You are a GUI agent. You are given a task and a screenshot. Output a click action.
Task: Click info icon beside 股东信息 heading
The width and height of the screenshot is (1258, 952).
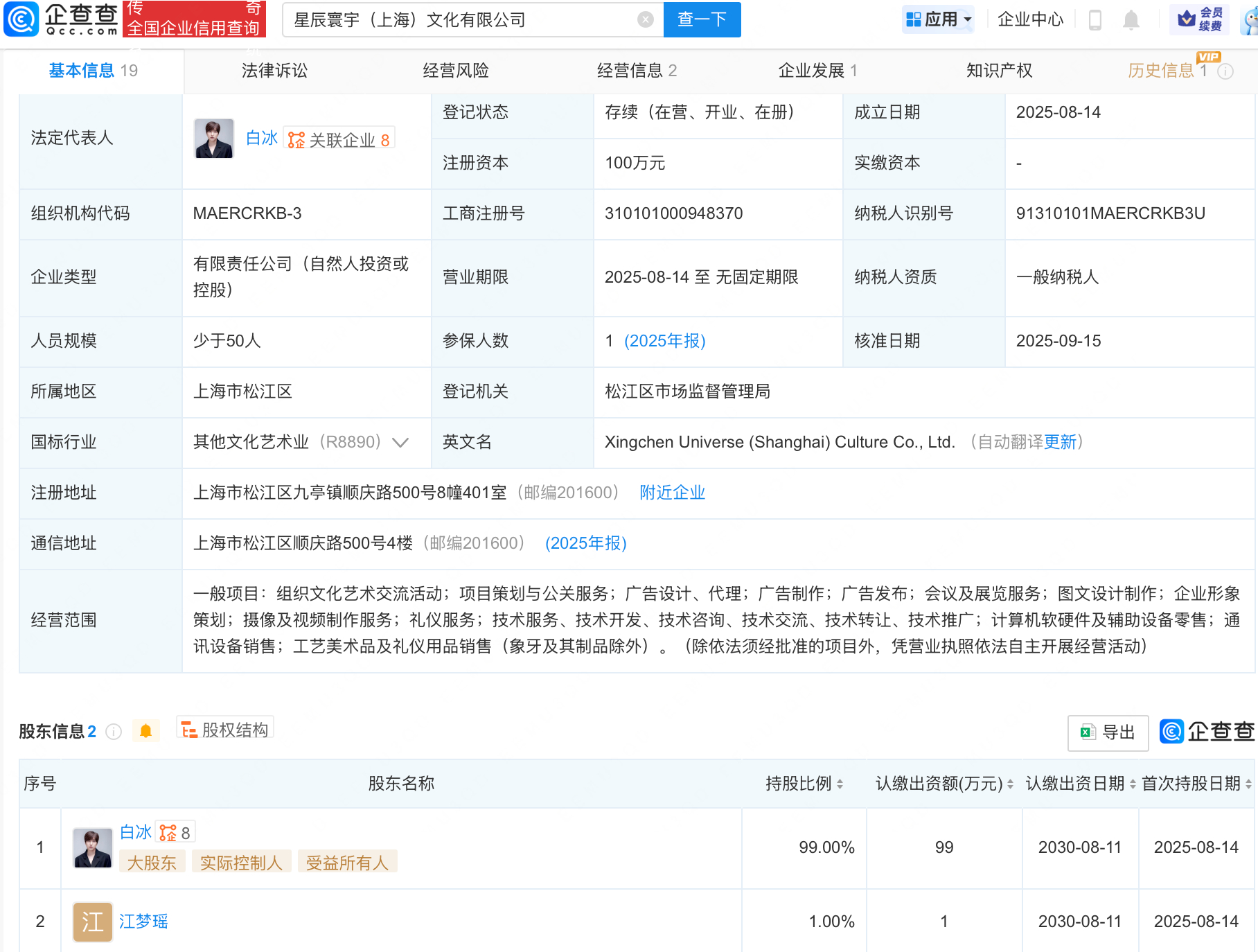coord(114,732)
